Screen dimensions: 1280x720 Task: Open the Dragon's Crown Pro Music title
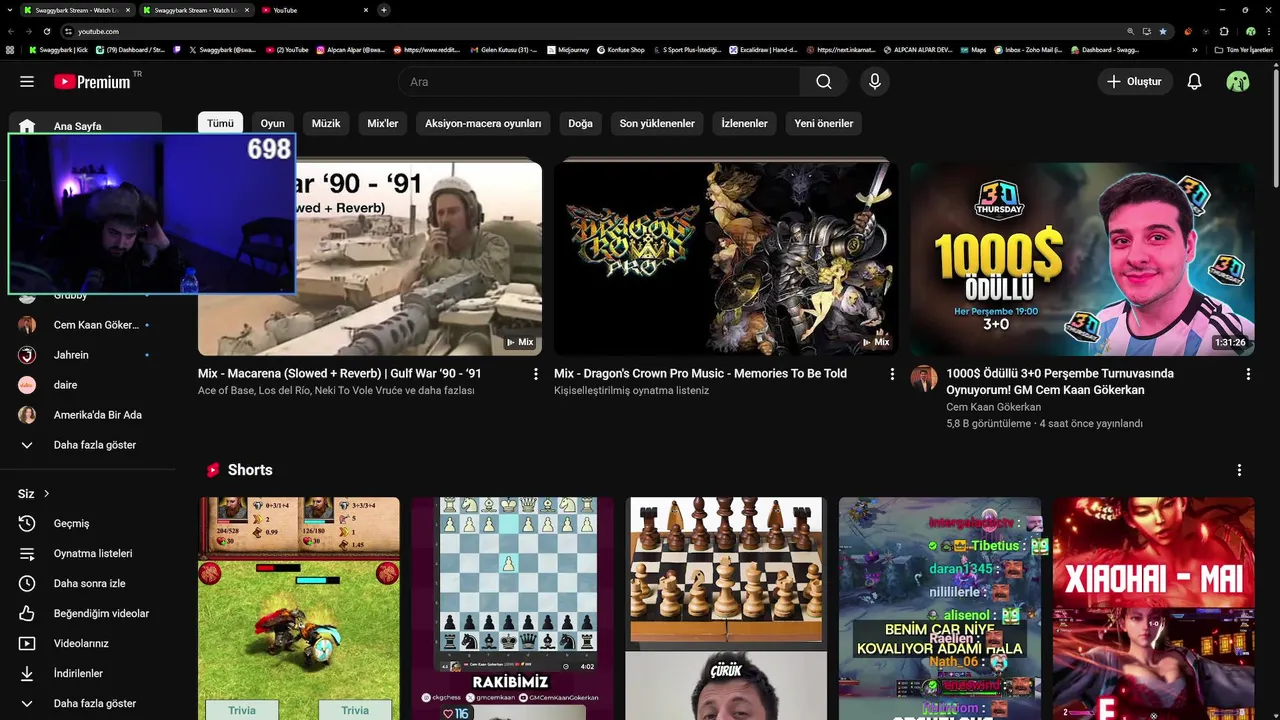tap(700, 373)
